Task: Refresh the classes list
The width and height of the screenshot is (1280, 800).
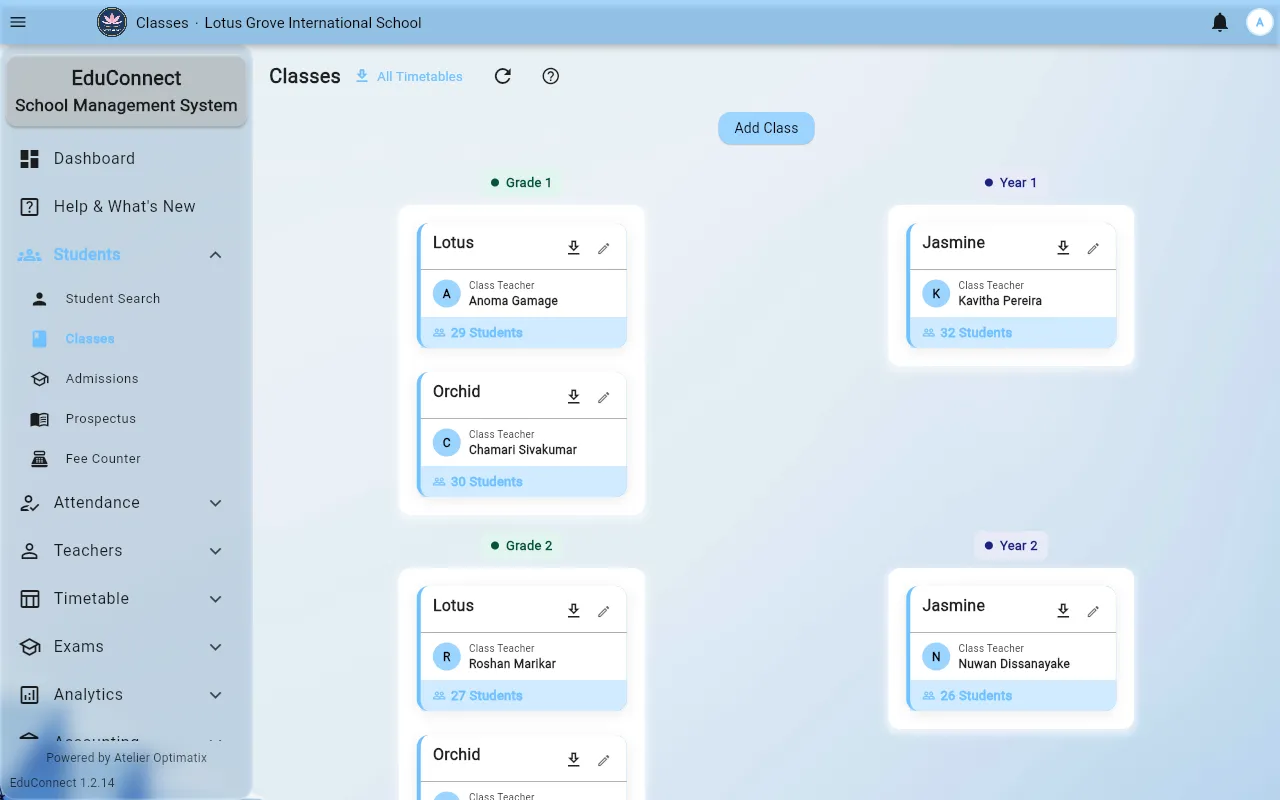Action: tap(503, 76)
